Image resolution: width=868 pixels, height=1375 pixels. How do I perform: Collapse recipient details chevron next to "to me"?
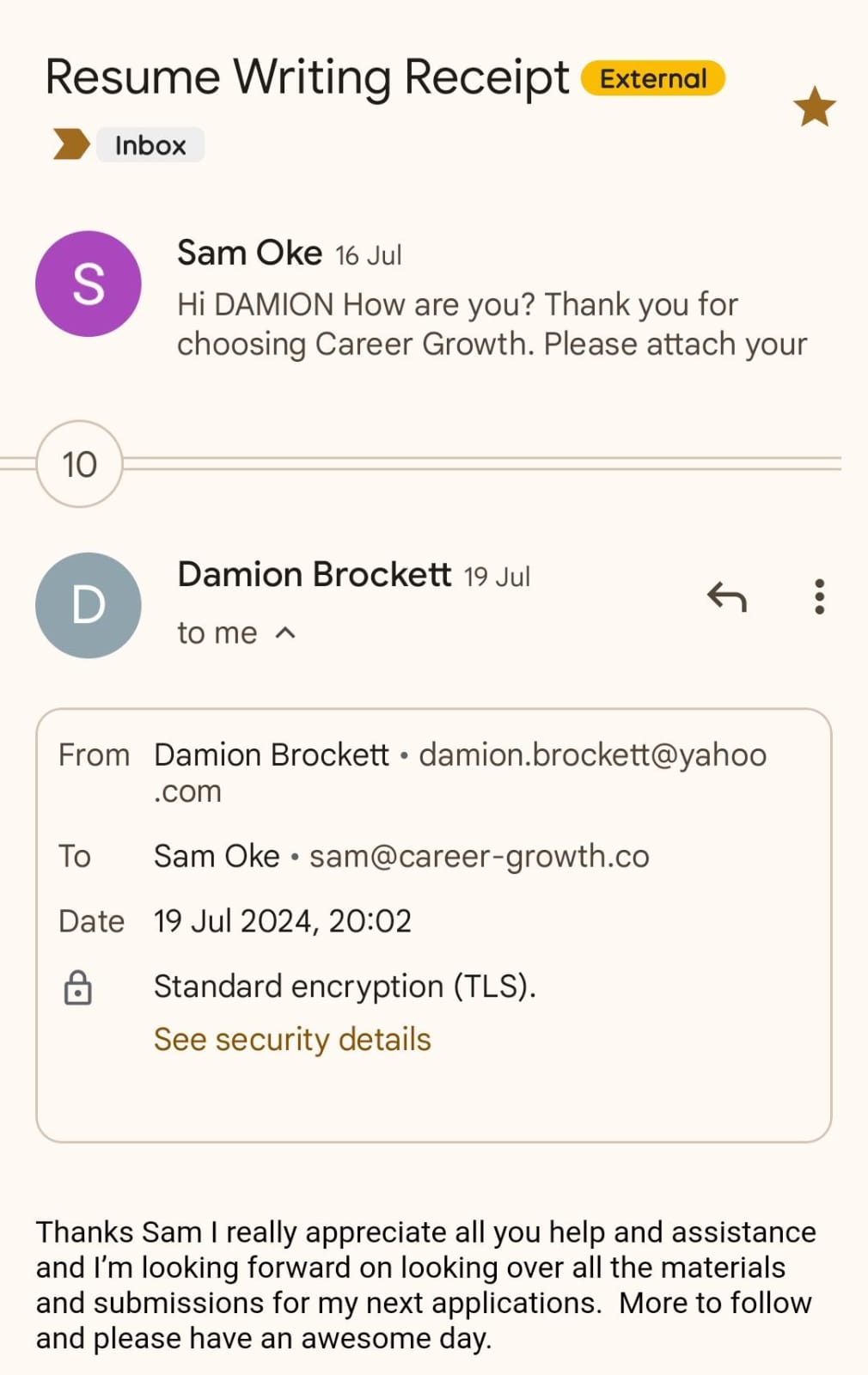coord(285,633)
